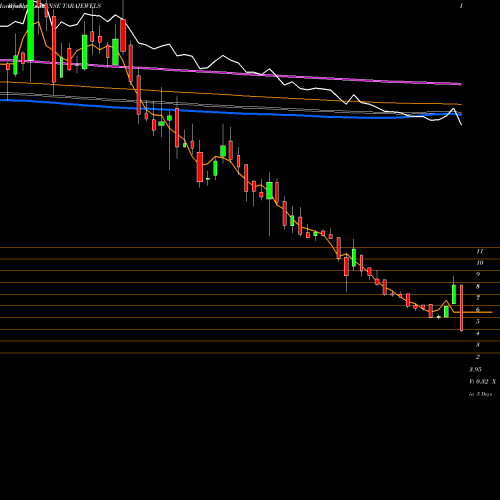The height and width of the screenshot is (500, 500).
Task: Click the tall green candle at chart start
Action: coord(31,30)
